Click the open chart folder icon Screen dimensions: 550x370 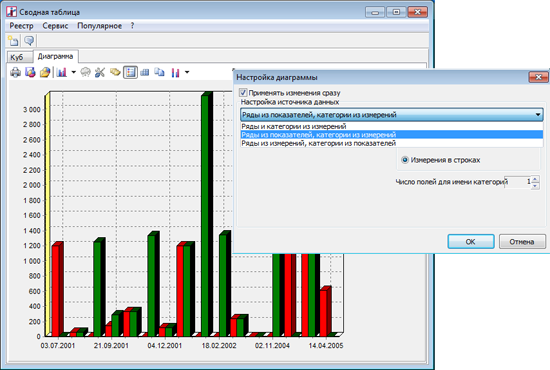point(45,73)
